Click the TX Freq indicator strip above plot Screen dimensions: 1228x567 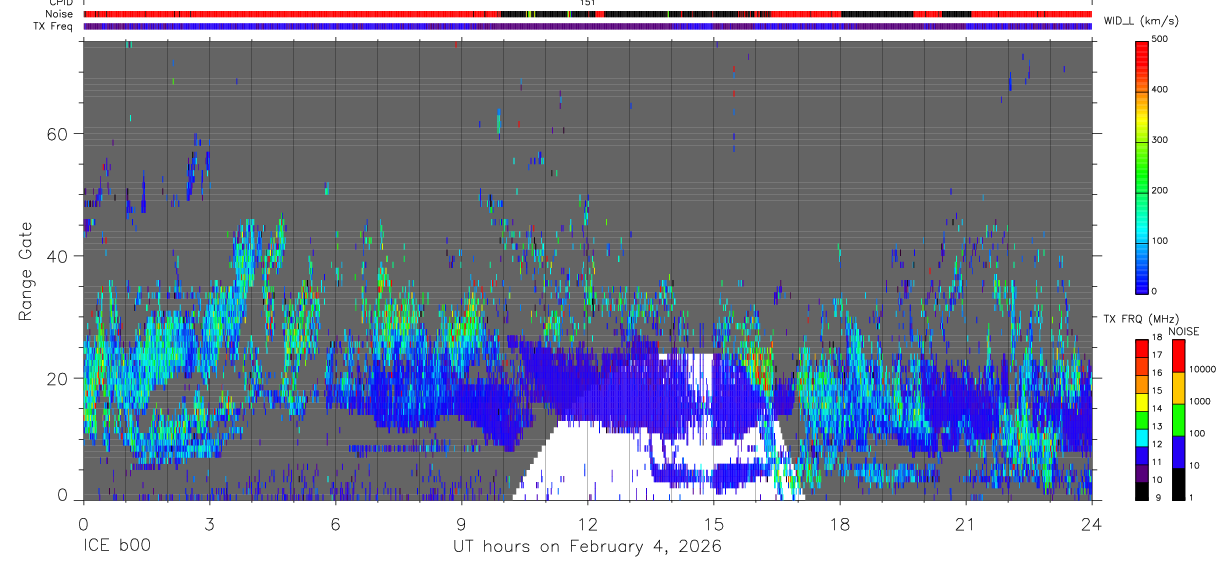coord(587,26)
